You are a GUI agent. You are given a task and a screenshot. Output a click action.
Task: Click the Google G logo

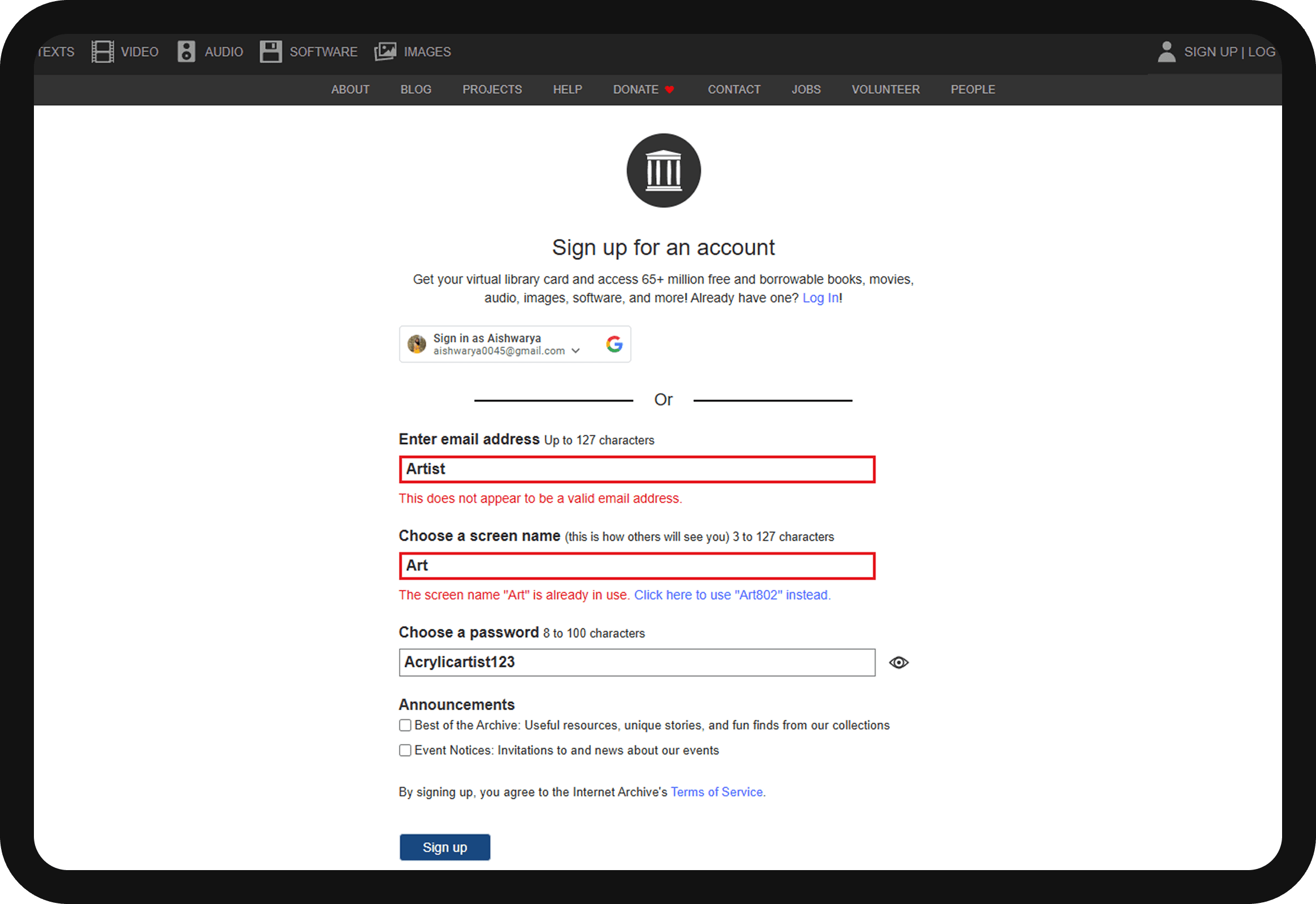614,344
